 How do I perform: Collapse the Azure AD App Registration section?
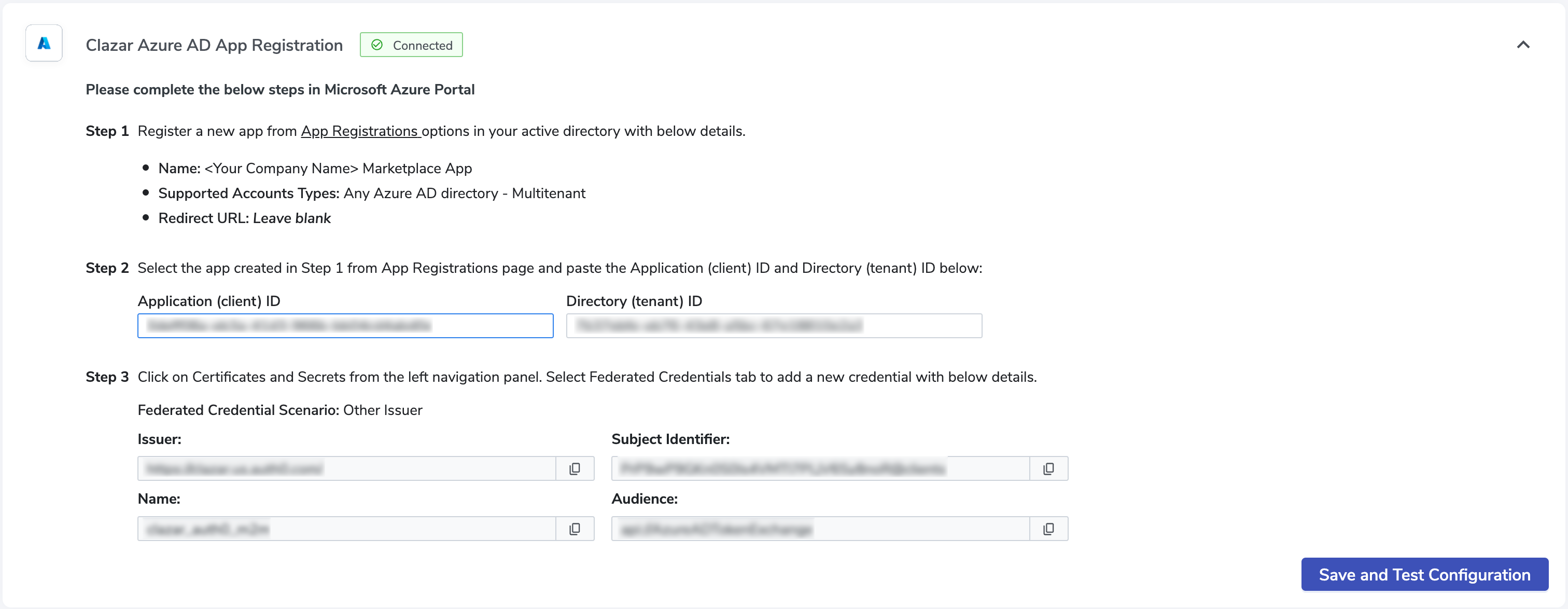(x=1523, y=45)
